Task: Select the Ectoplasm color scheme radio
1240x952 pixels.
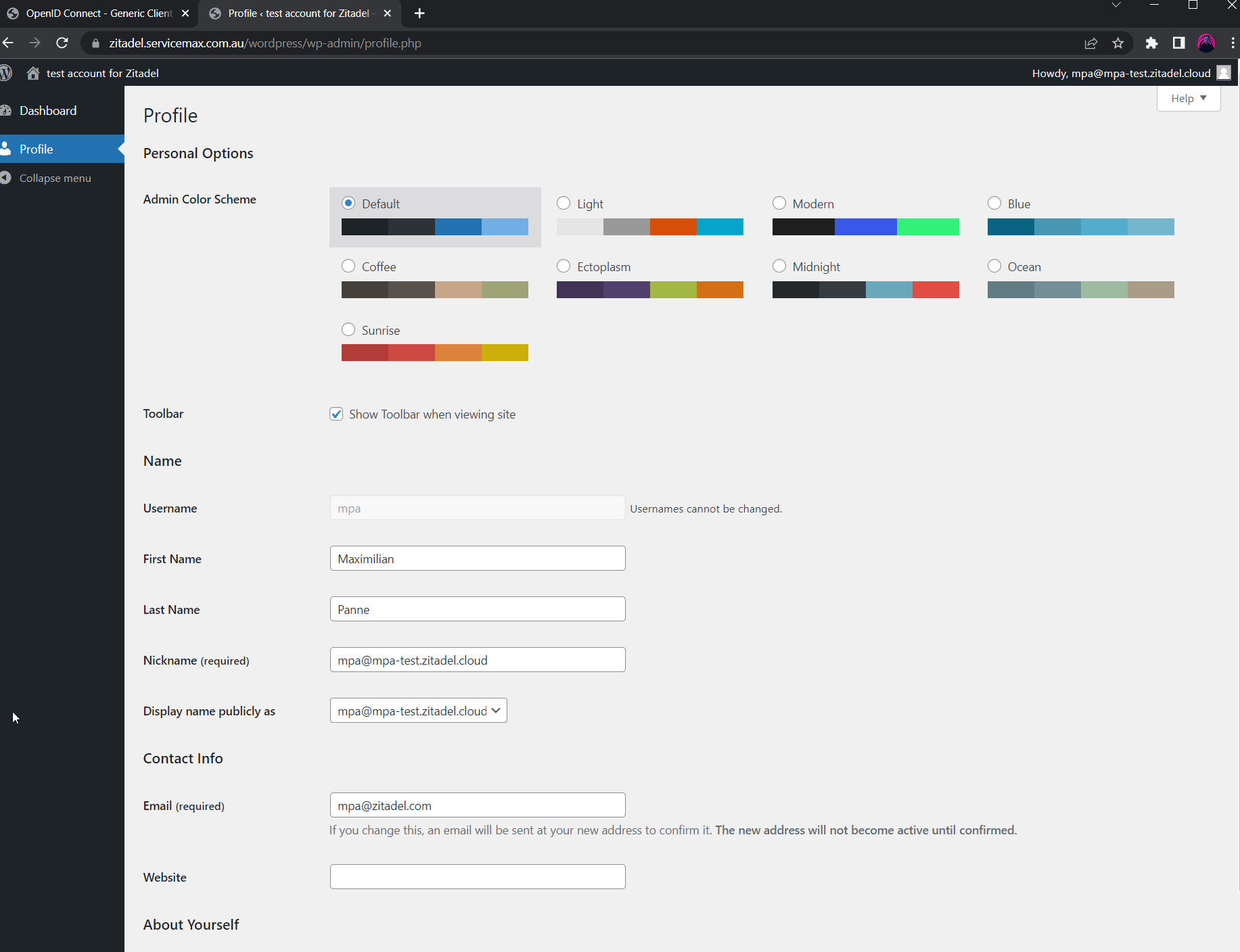Action: coord(564,266)
